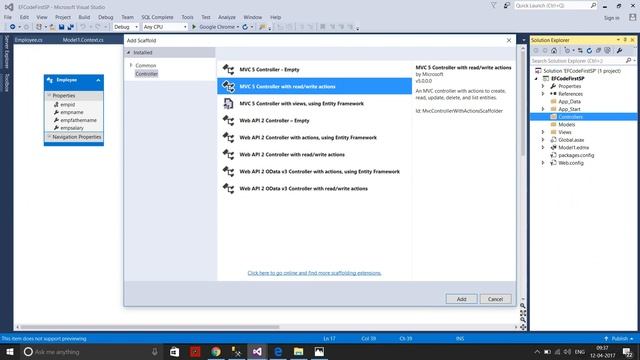The width and height of the screenshot is (640, 360).
Task: Click Solution Explorer Collapse All icon
Action: tap(598, 51)
